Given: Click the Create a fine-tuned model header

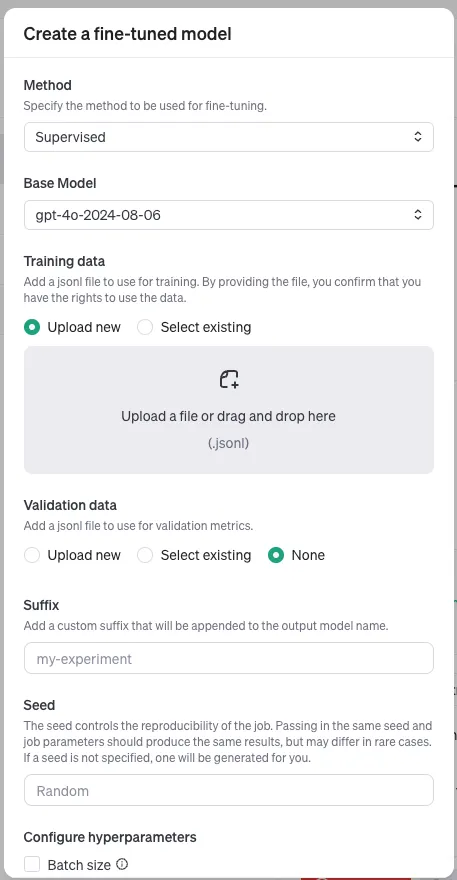Looking at the screenshot, I should 127,34.
